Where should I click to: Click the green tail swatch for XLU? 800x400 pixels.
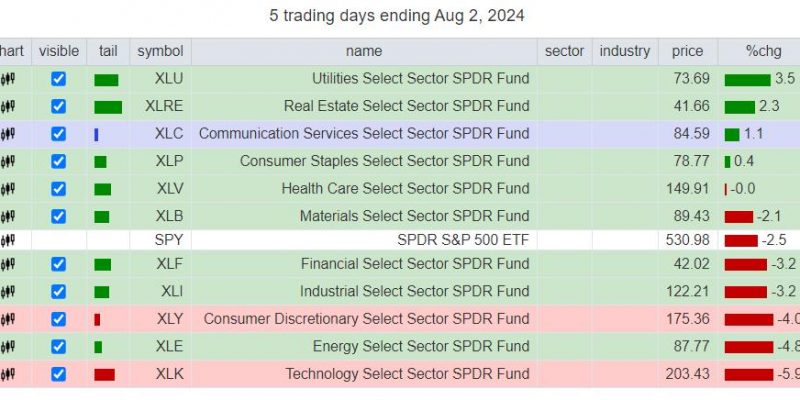point(106,80)
